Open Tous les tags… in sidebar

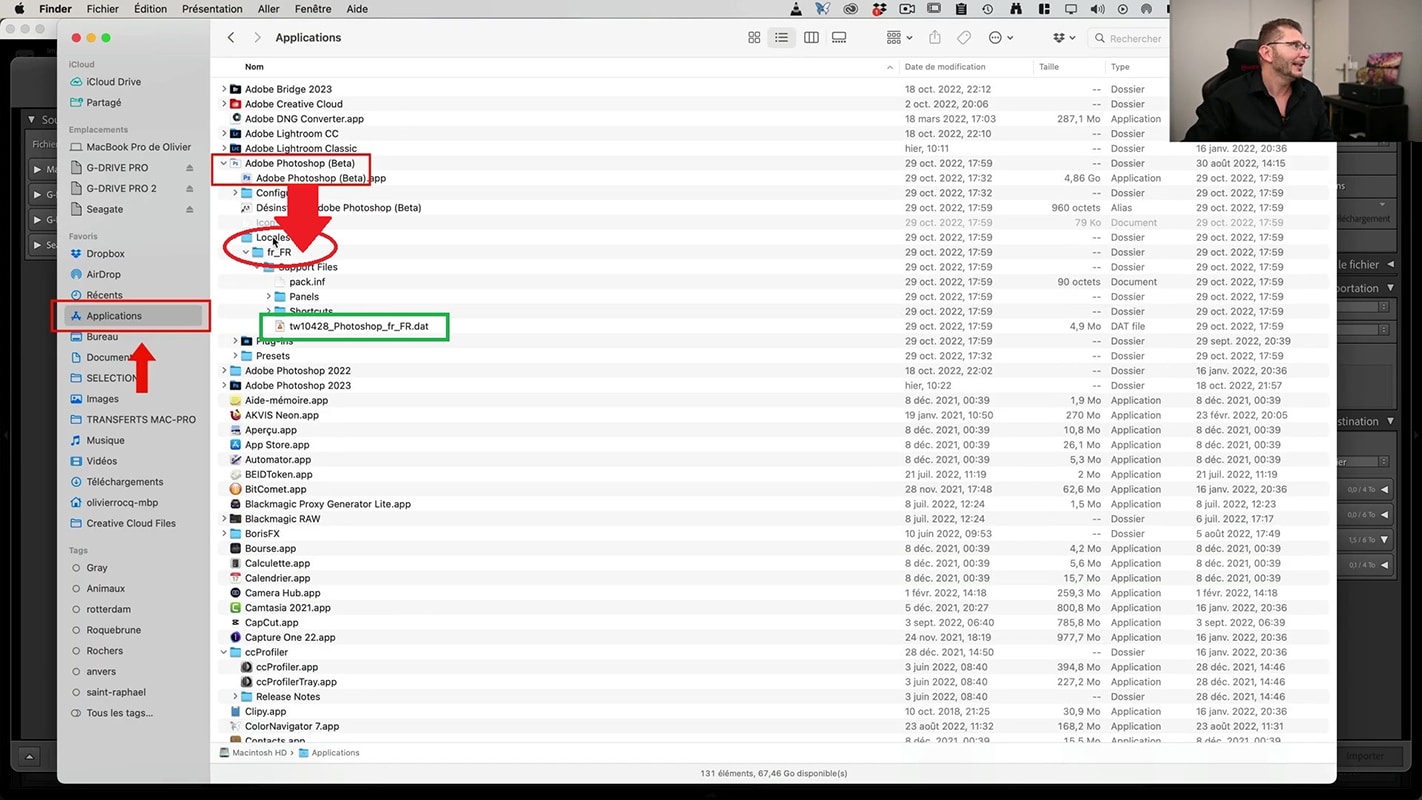(119, 713)
